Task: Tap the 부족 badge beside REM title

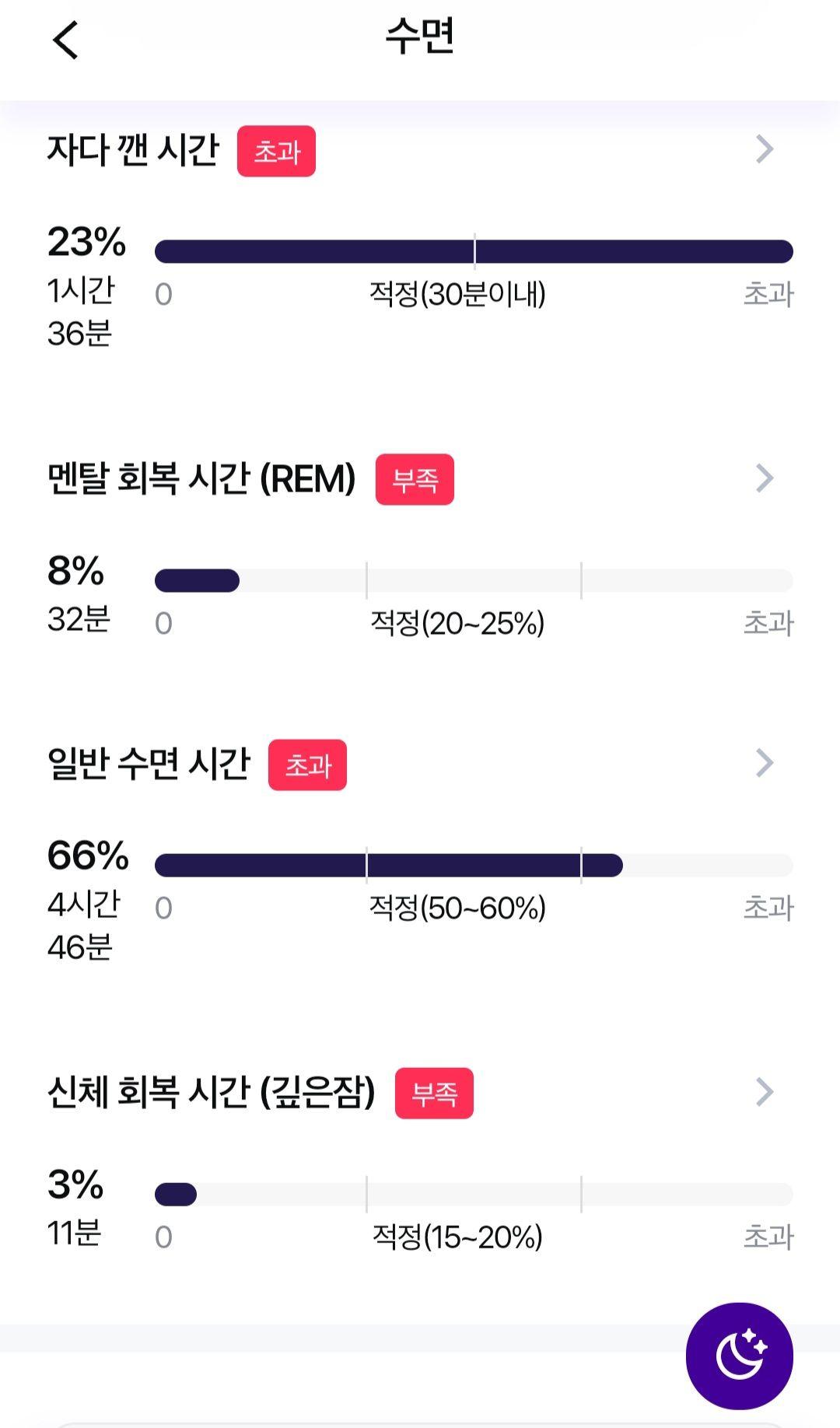Action: tap(415, 479)
